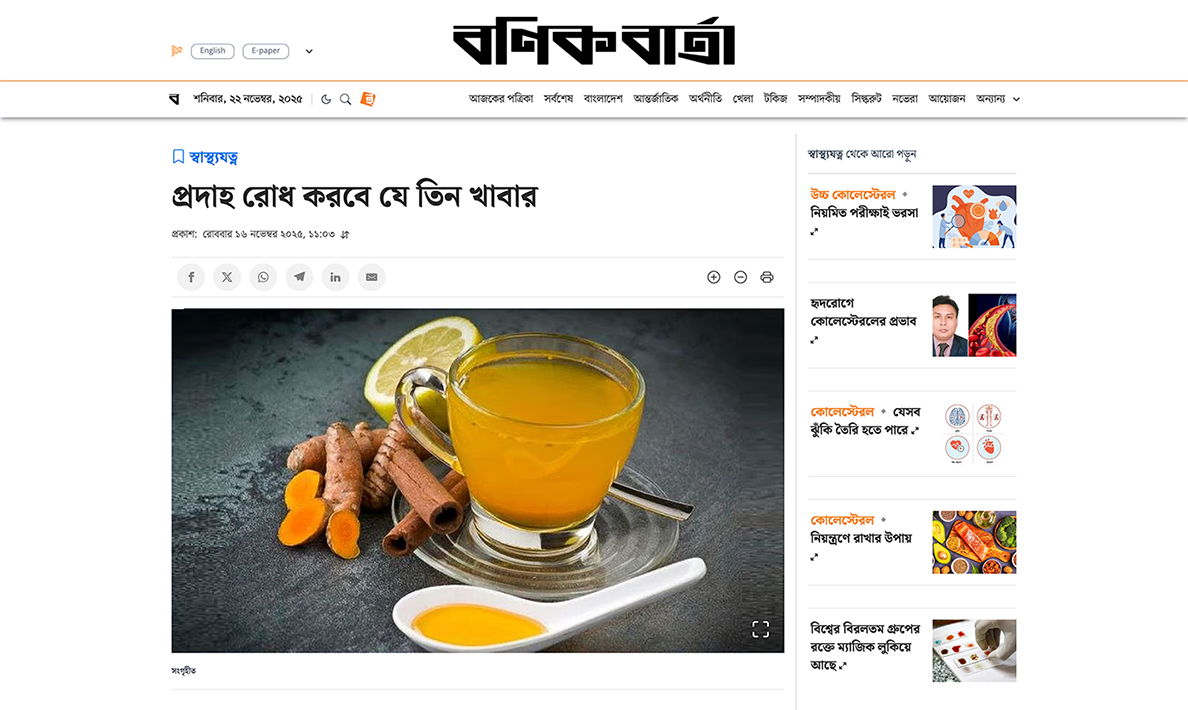Open the E-paper button
1188x710 pixels.
click(x=265, y=51)
